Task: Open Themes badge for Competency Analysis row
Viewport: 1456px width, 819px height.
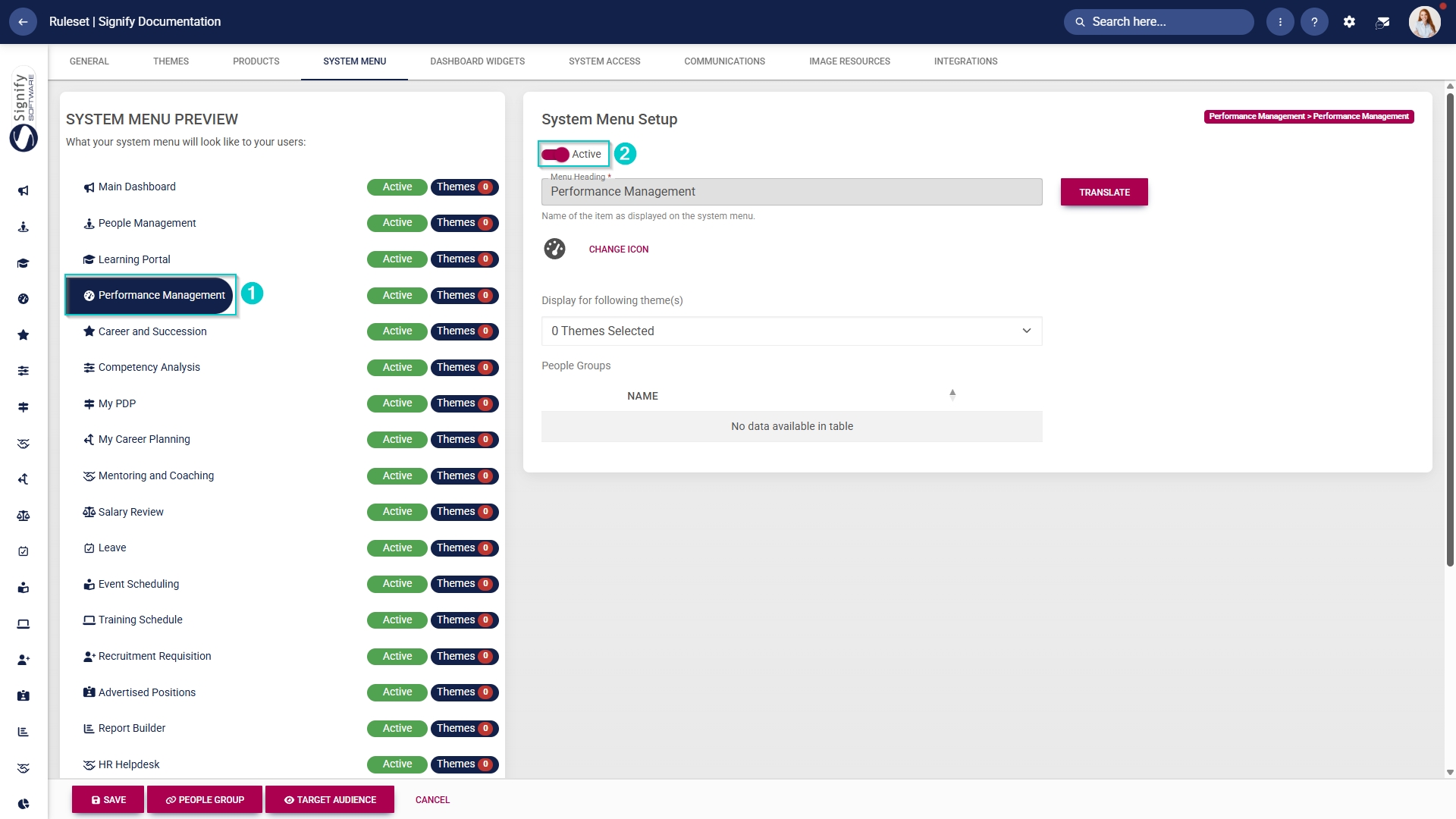Action: coord(465,368)
